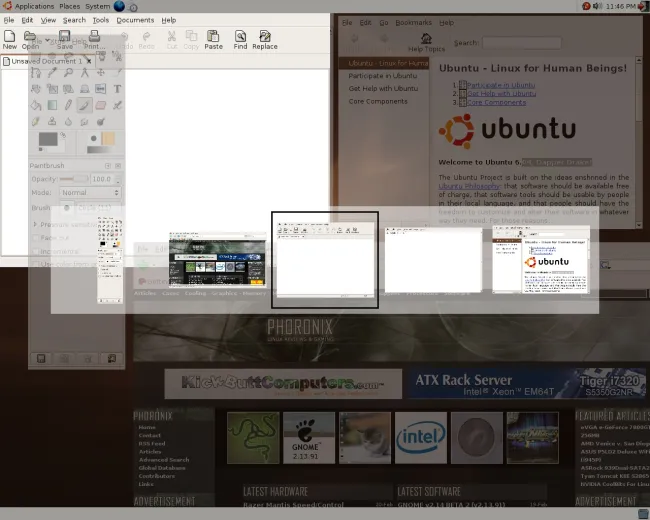Select Participate in Ubuntu in Yelp sidebar

point(383,76)
